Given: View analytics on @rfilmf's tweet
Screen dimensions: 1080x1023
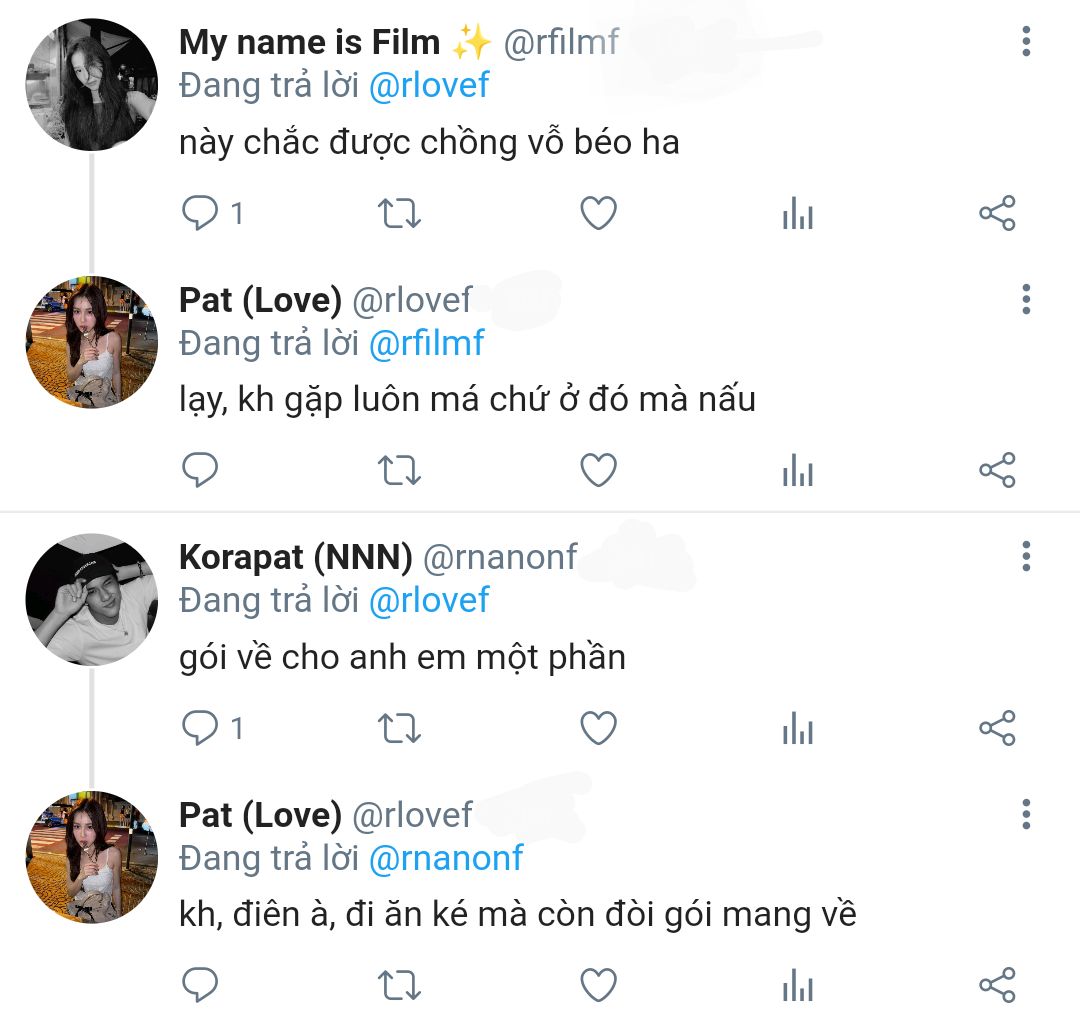Looking at the screenshot, I should pyautogui.click(x=797, y=213).
